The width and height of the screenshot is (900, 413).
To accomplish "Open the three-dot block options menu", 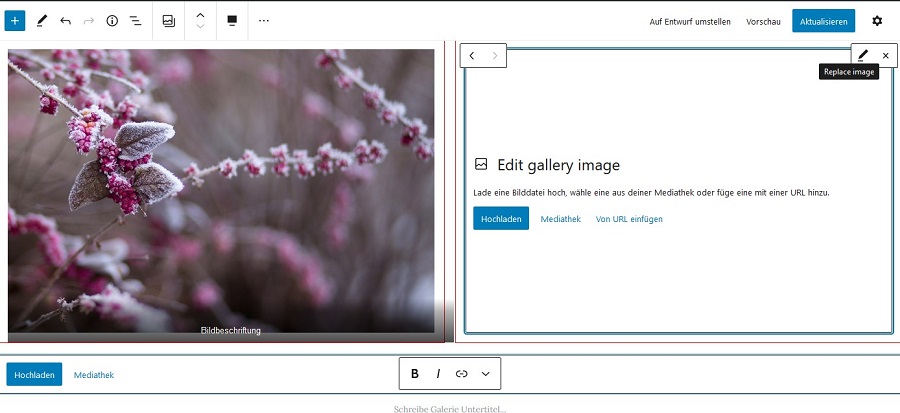I will (x=264, y=21).
